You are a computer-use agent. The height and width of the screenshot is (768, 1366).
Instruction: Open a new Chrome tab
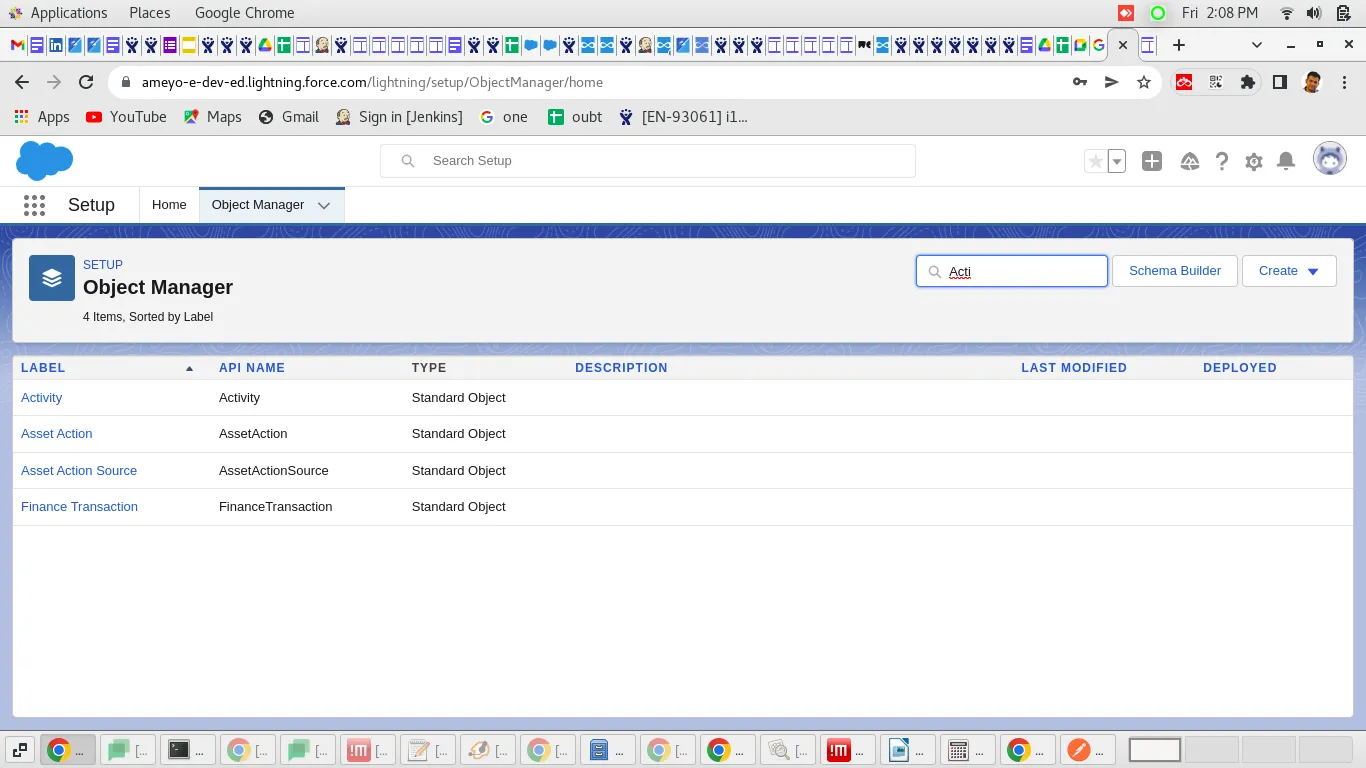[x=1179, y=45]
